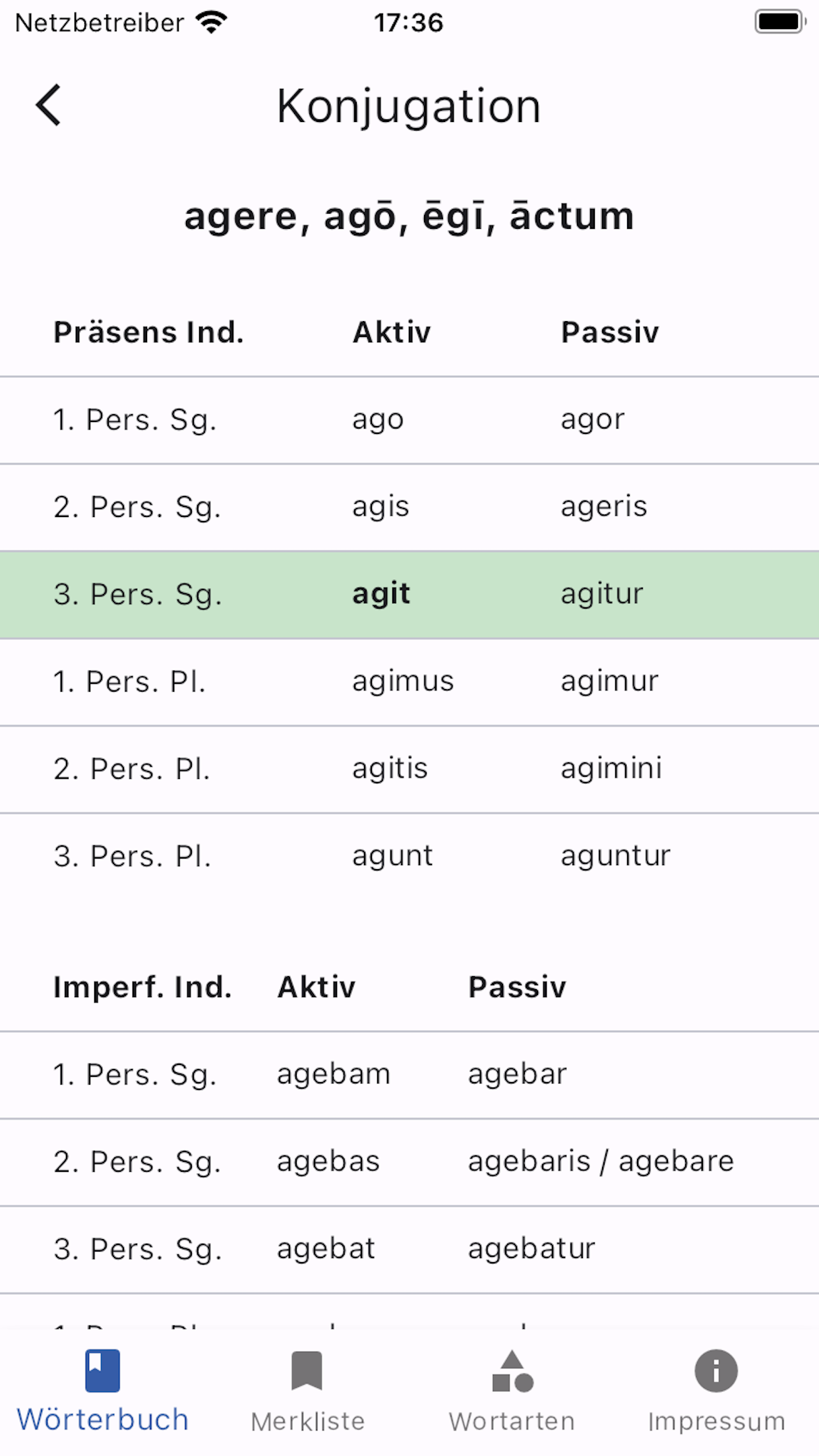Image resolution: width=819 pixels, height=1456 pixels.
Task: Select the Wörterbuch tab label
Action: 102,1420
